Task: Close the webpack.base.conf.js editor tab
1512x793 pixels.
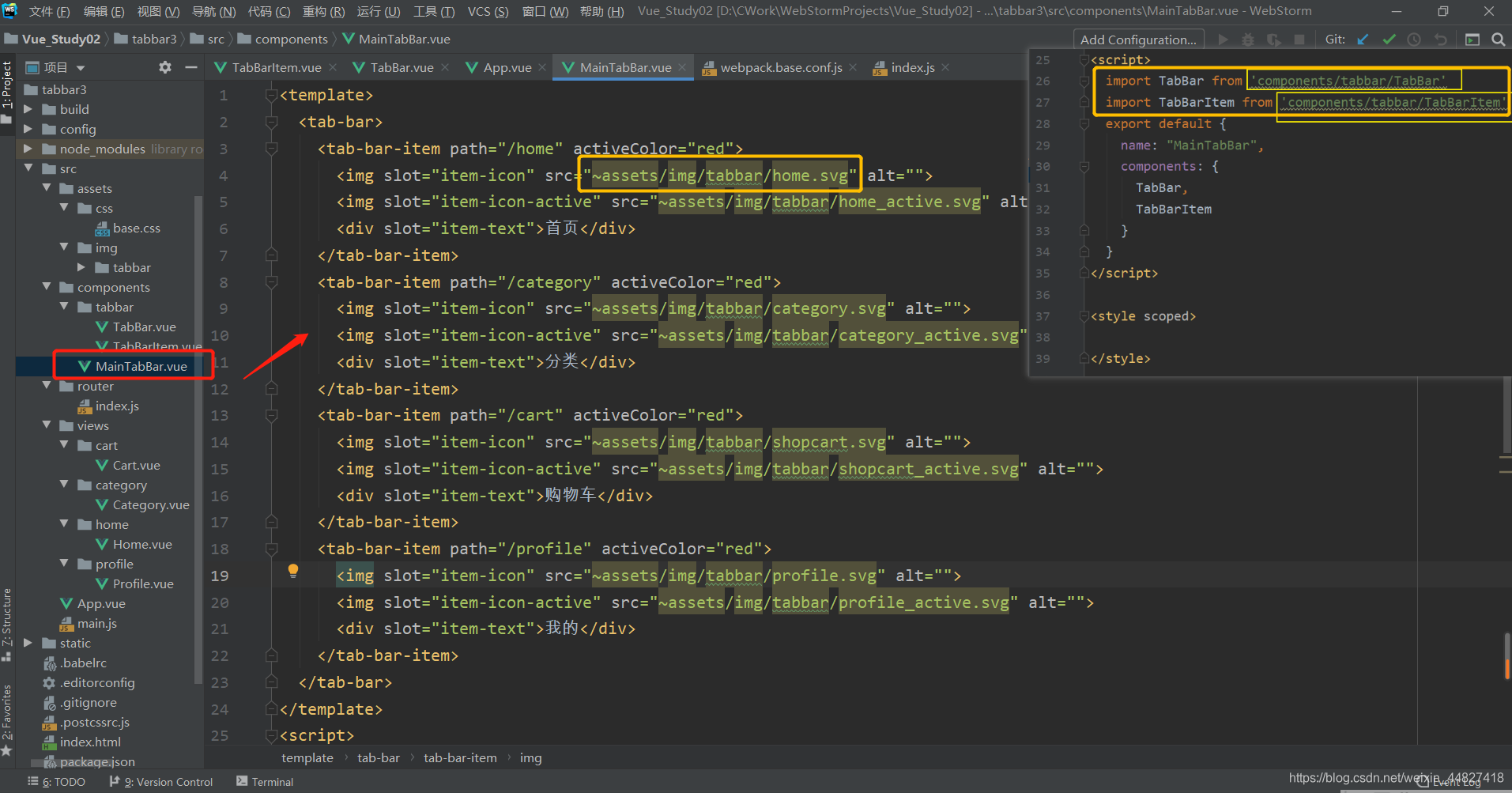Action: click(853, 67)
